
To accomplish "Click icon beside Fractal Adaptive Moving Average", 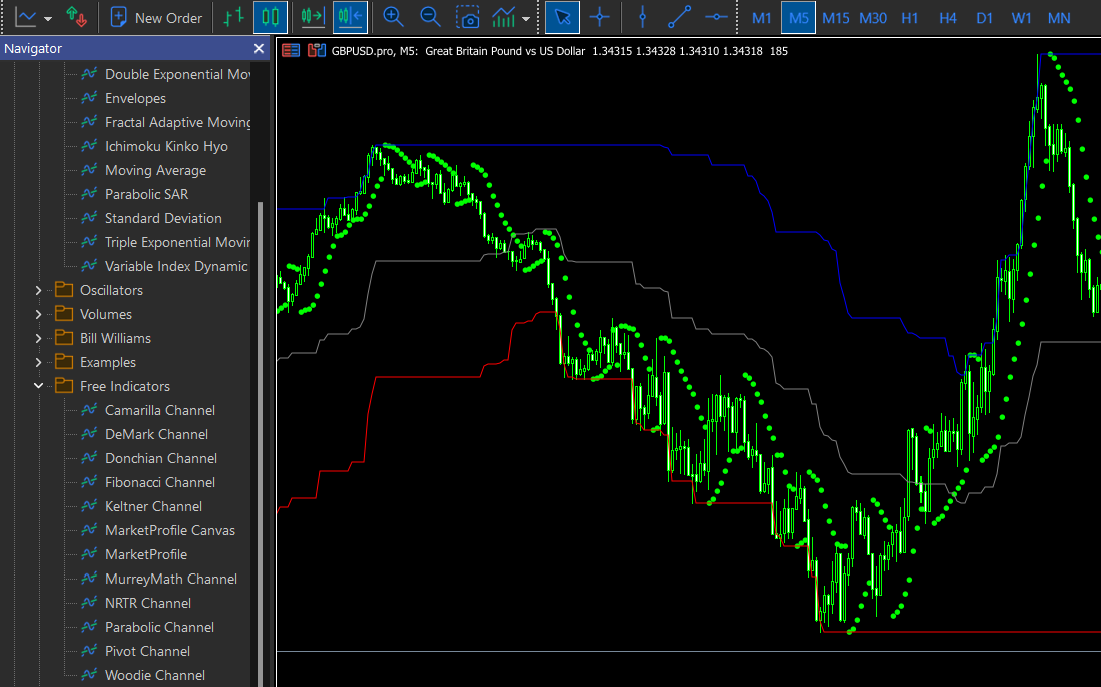I will click(89, 122).
